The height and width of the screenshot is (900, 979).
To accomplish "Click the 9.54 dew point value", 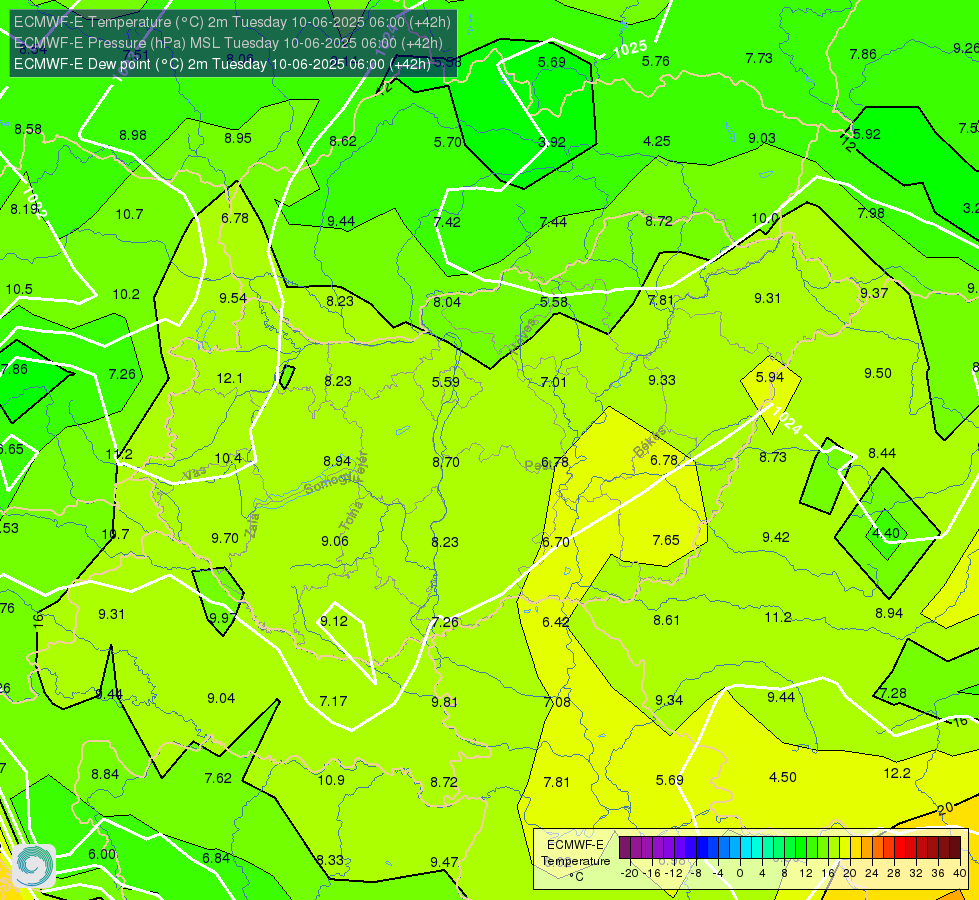I will [233, 299].
